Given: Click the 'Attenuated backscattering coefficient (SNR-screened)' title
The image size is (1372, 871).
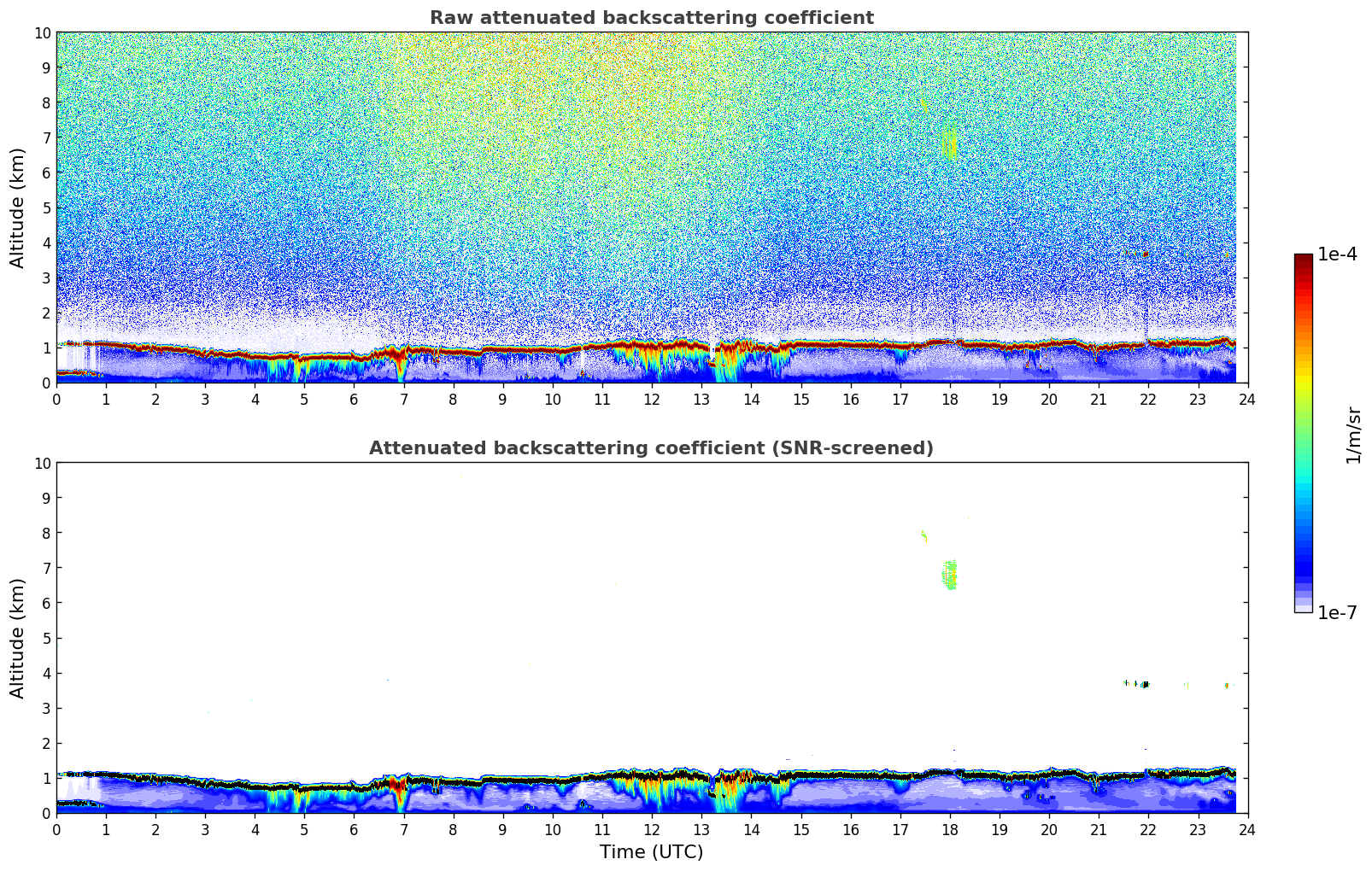Looking at the screenshot, I should pyautogui.click(x=651, y=448).
